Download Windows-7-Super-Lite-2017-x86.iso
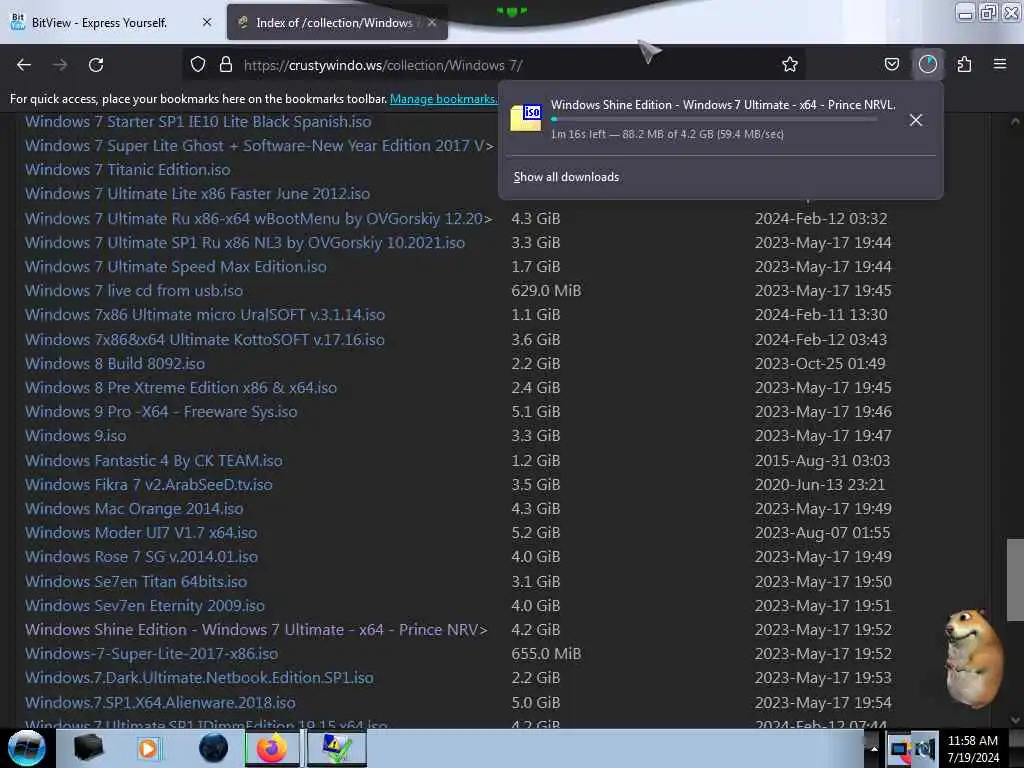The image size is (1024, 768). [x=152, y=654]
